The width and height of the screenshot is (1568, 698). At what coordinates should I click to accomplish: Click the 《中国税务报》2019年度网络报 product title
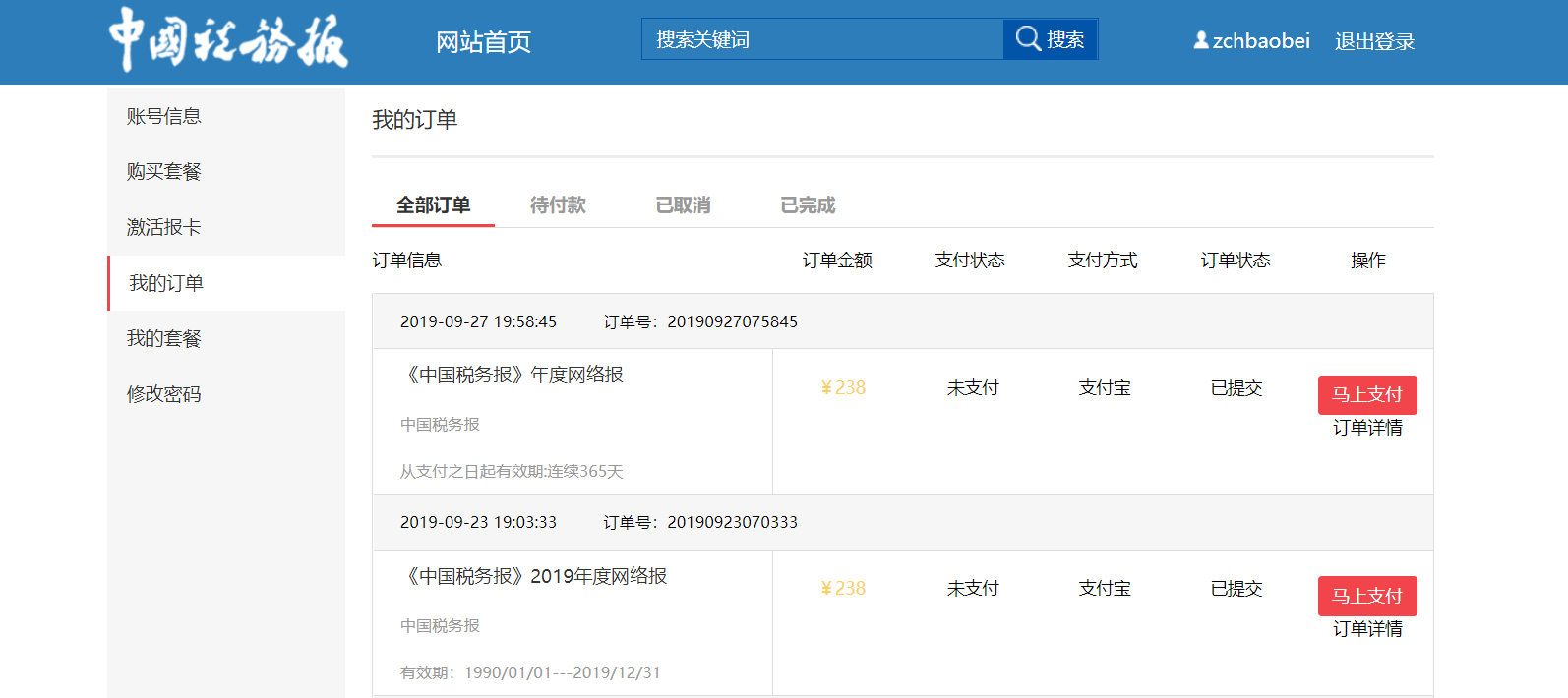click(533, 576)
